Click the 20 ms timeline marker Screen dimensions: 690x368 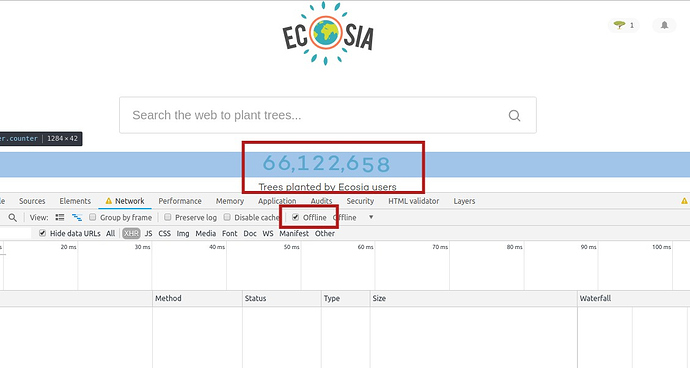[68, 247]
